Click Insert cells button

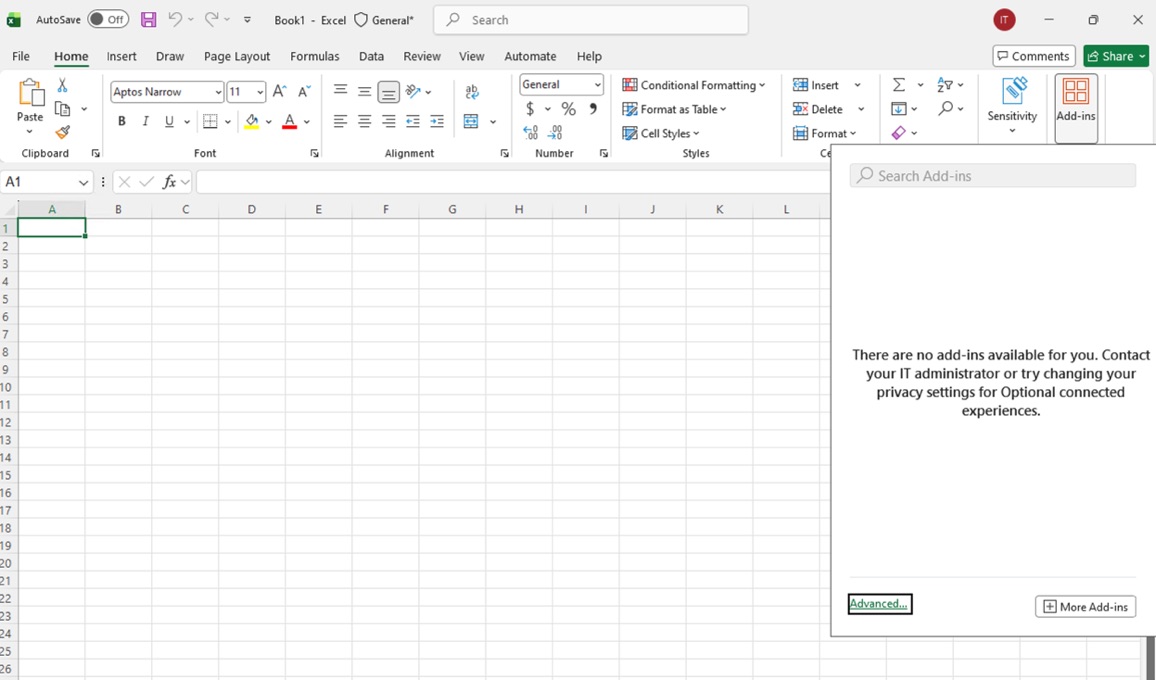tap(816, 85)
